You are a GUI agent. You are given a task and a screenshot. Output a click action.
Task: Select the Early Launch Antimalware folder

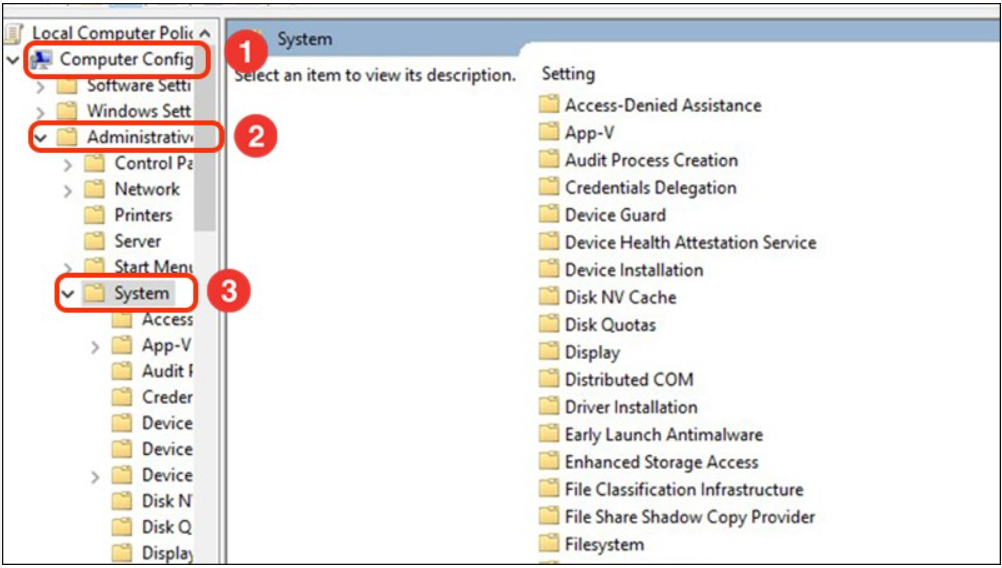651,434
